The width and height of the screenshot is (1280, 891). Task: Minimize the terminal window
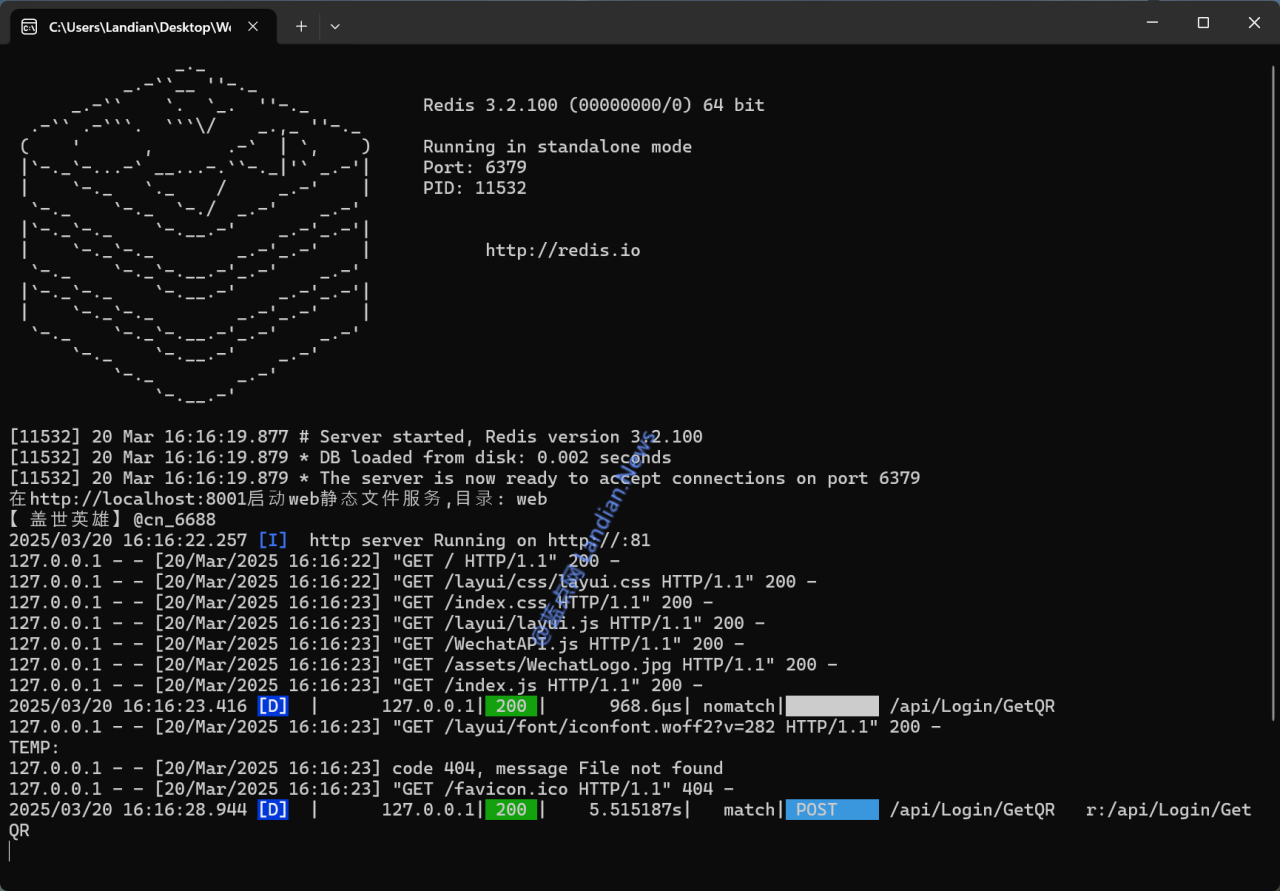1153,22
